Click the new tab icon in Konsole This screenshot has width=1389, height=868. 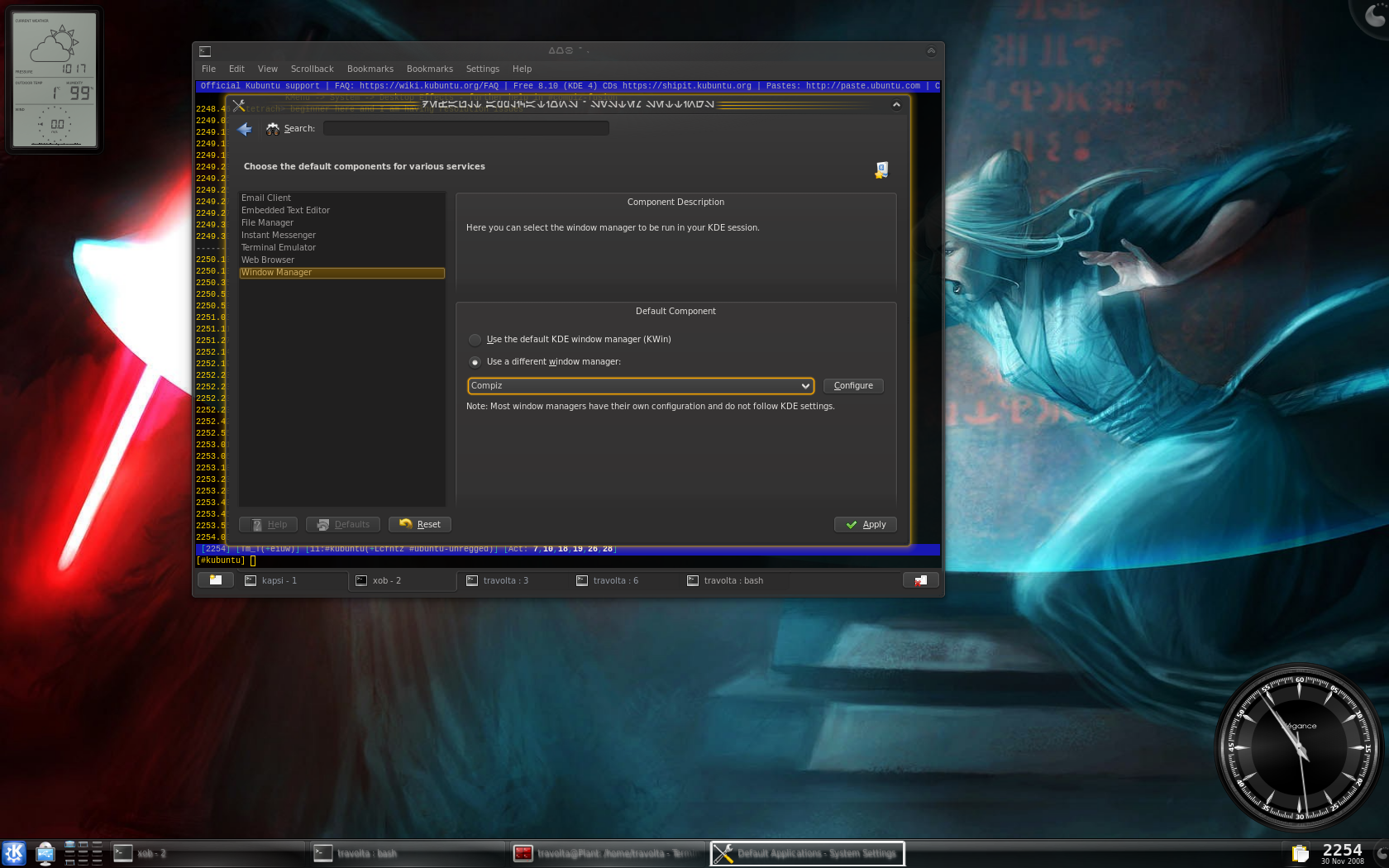216,580
